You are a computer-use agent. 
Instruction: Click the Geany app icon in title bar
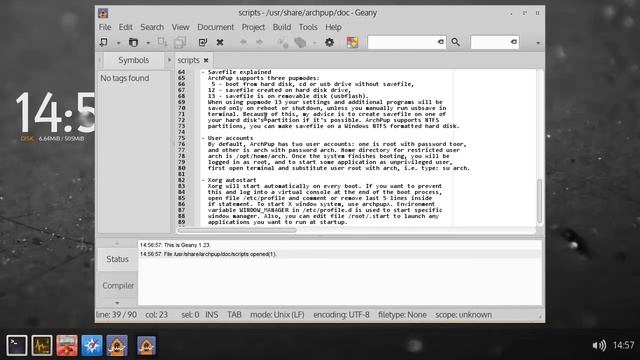(103, 13)
